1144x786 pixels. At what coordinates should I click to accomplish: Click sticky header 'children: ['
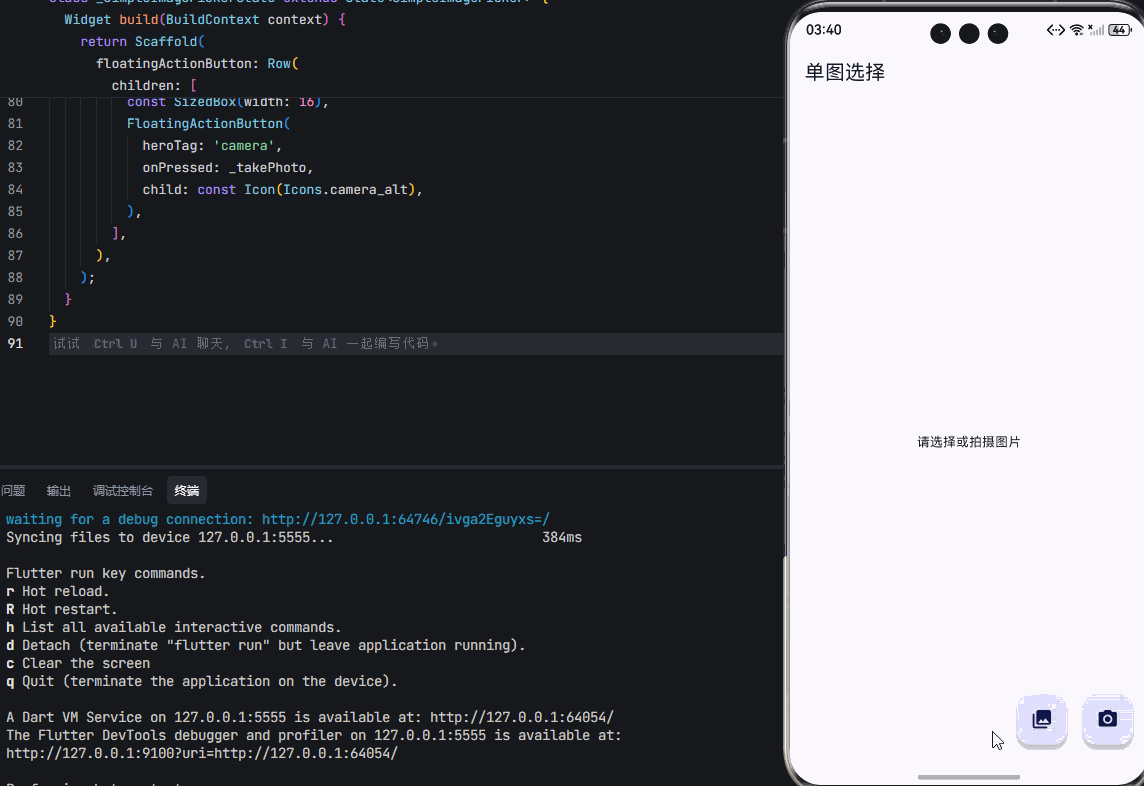click(x=154, y=85)
